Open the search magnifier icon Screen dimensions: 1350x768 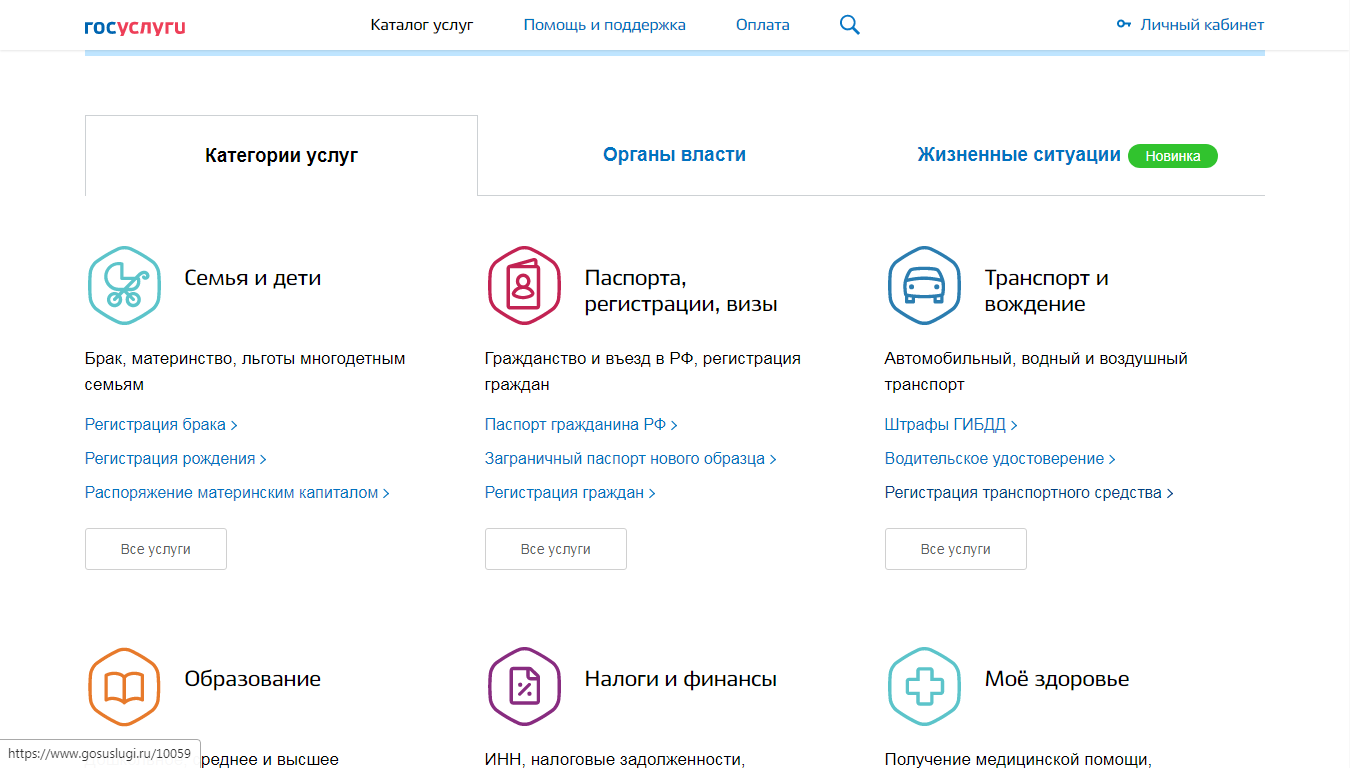click(x=850, y=25)
